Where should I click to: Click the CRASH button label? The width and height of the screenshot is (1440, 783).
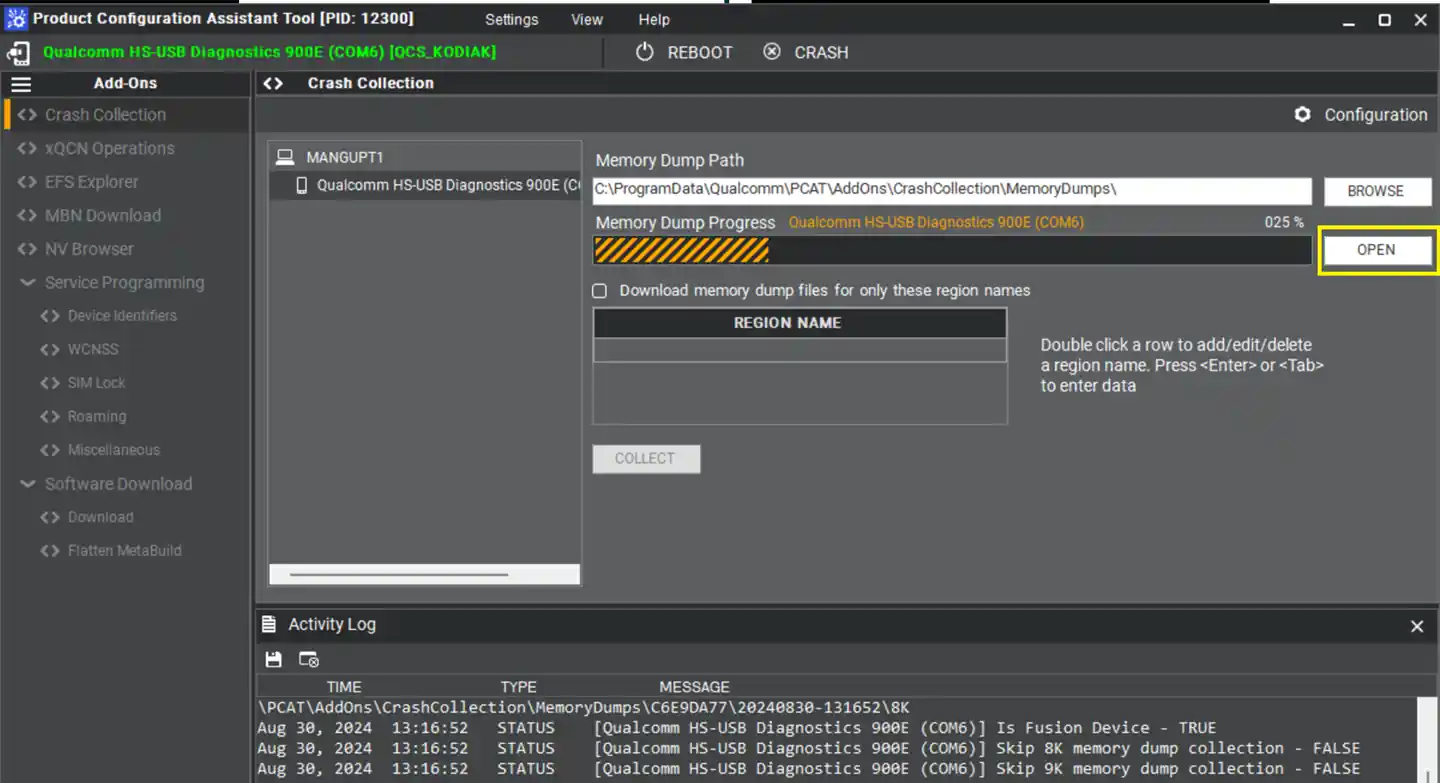[x=821, y=53]
